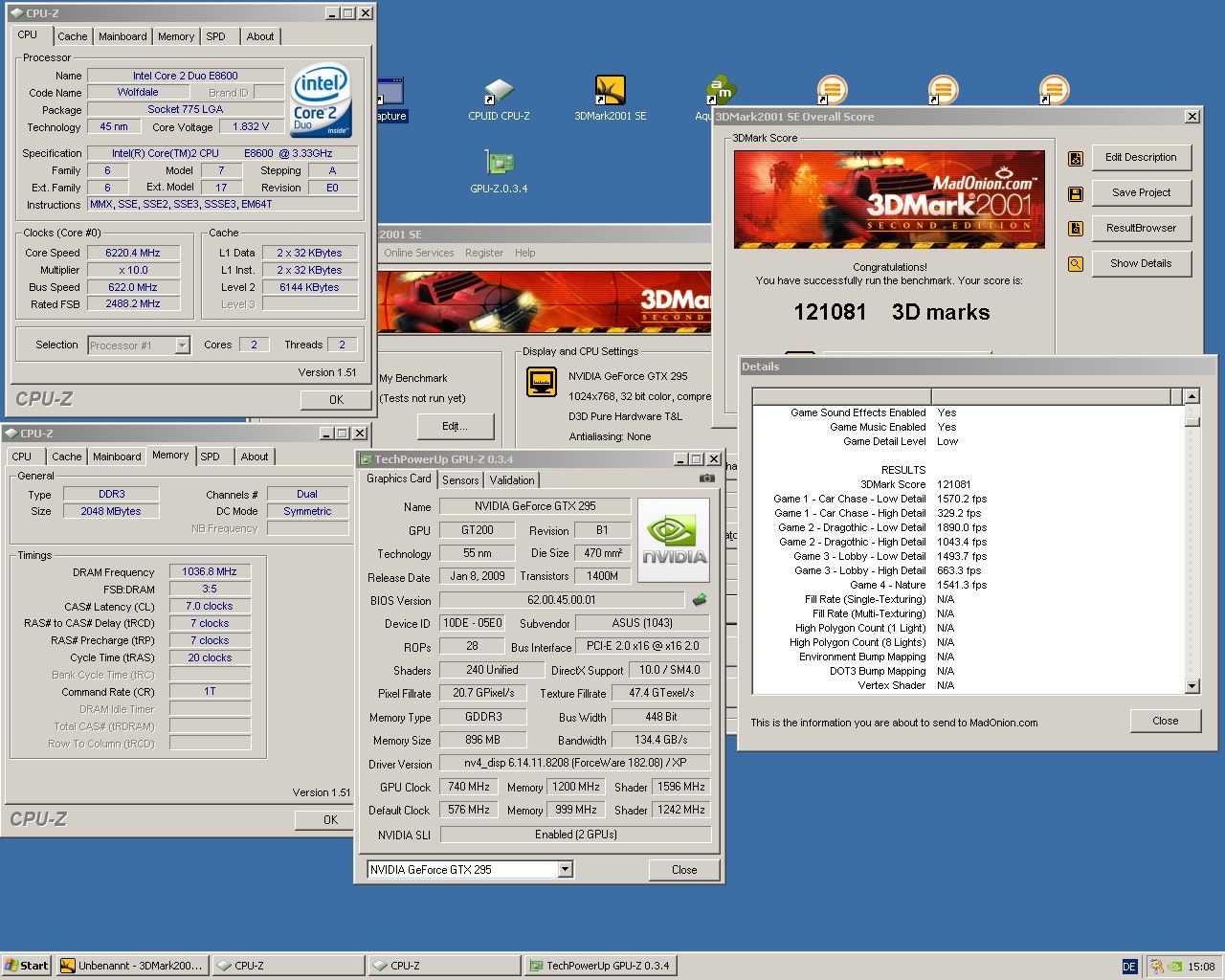Open the Register menu in 3DMark2001
Screen dimensions: 1225x980
point(484,253)
